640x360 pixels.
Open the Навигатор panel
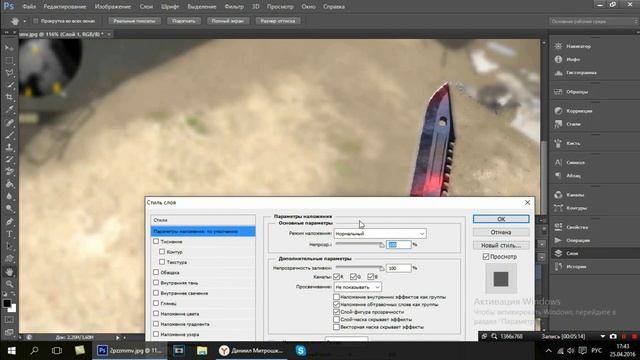(573, 46)
